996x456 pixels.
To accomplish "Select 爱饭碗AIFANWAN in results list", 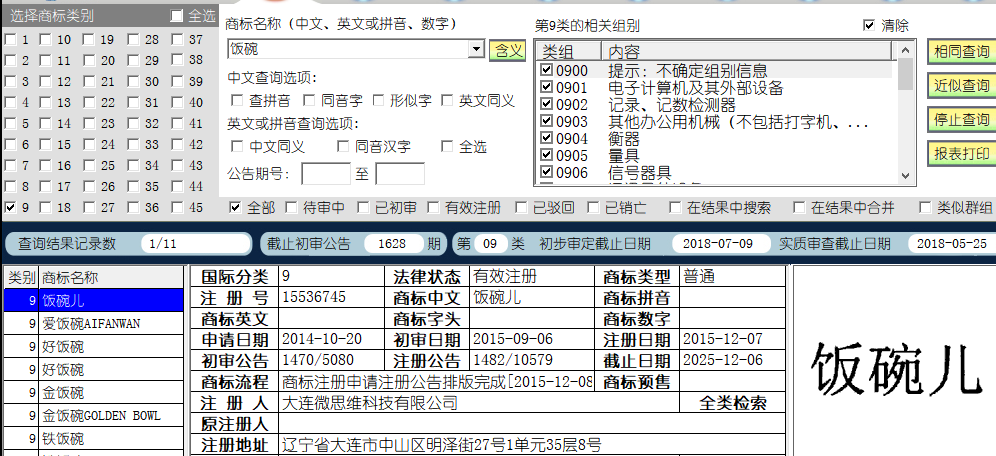I will point(91,323).
